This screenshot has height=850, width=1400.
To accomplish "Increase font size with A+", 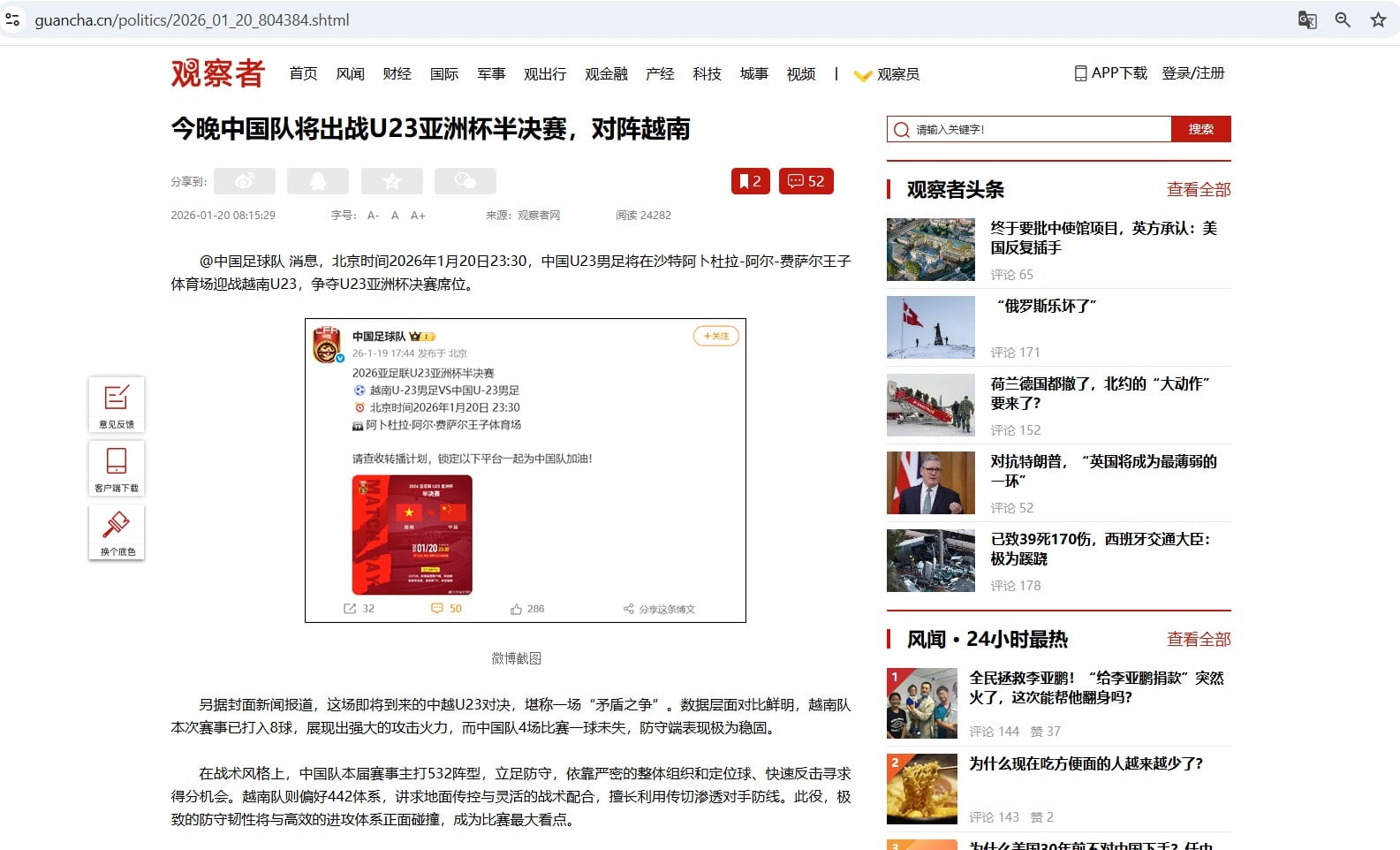I will point(418,216).
